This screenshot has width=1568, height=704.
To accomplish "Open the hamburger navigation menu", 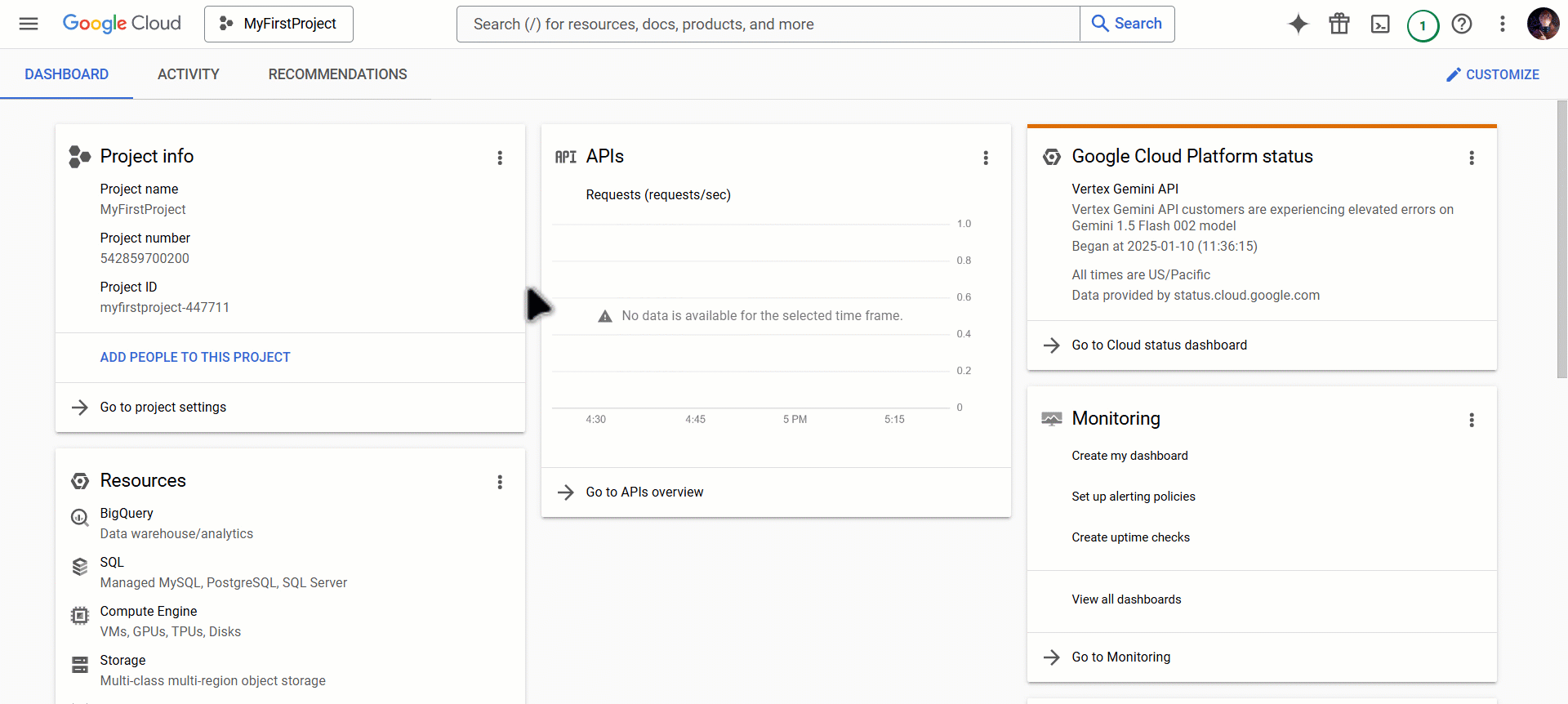I will pyautogui.click(x=29, y=24).
